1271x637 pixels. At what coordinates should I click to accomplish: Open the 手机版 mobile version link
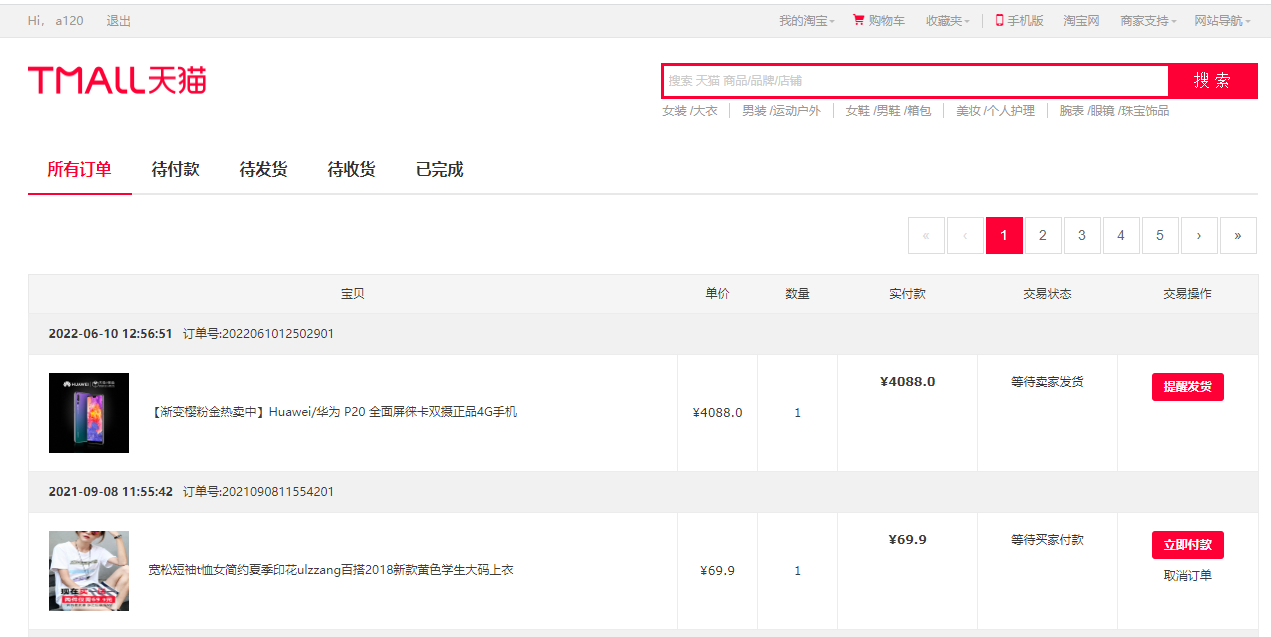tap(1019, 20)
